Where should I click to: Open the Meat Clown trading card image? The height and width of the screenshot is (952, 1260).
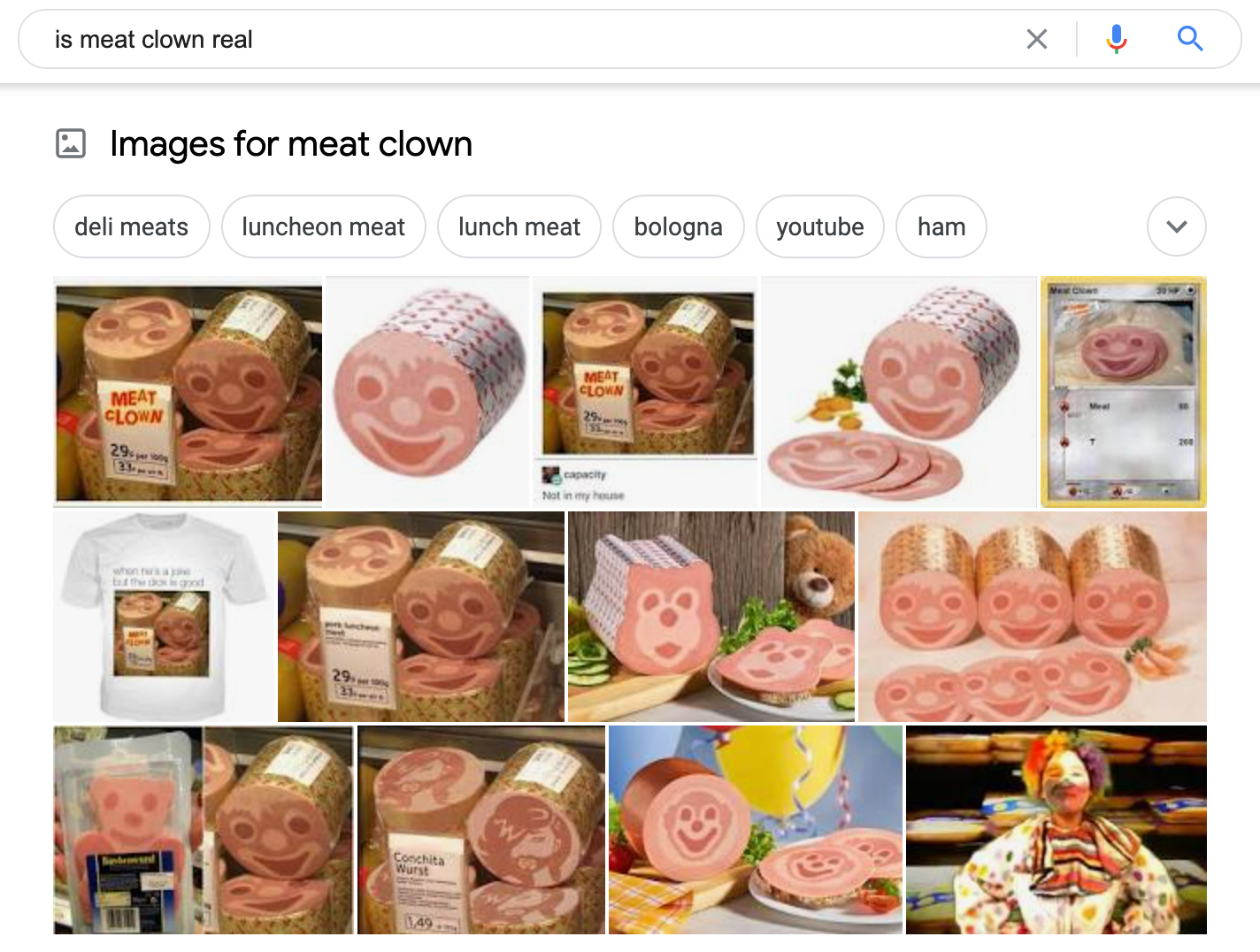click(x=1124, y=392)
